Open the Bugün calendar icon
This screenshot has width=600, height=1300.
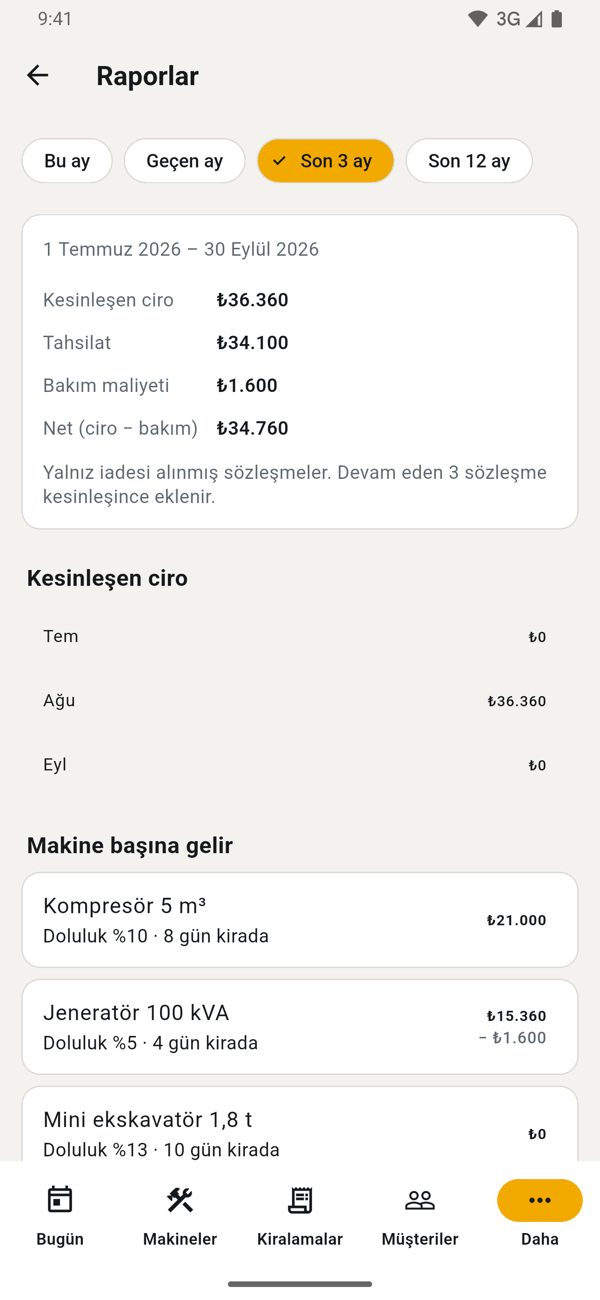tap(60, 1200)
